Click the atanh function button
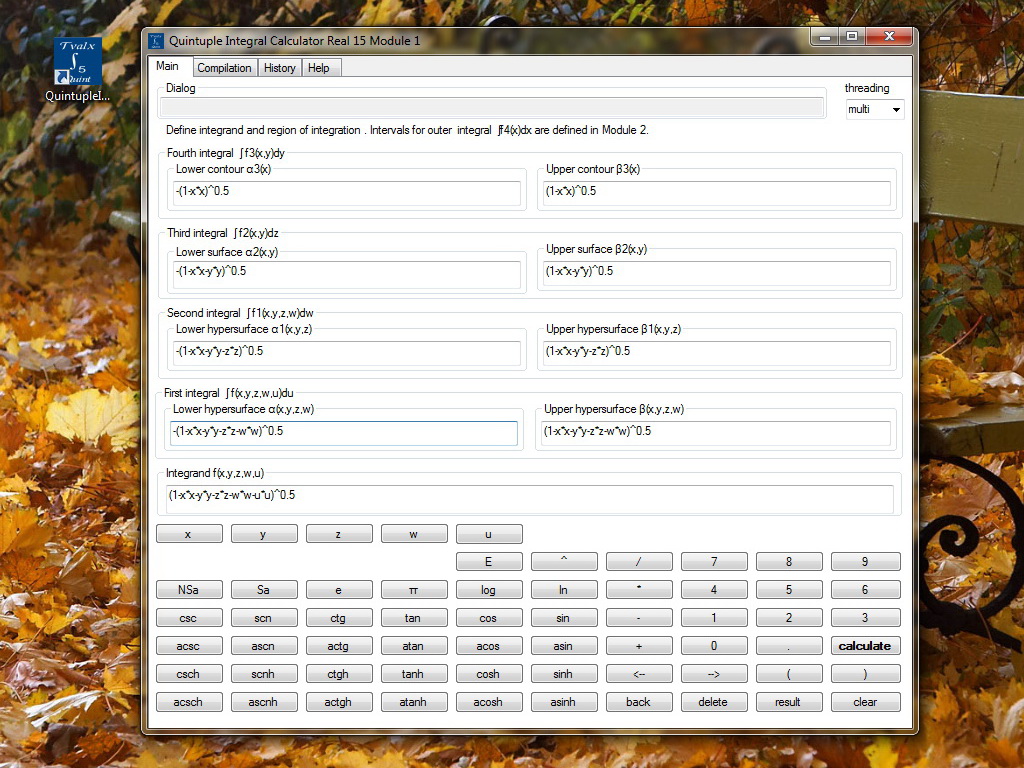The width and height of the screenshot is (1024, 768). click(x=413, y=702)
